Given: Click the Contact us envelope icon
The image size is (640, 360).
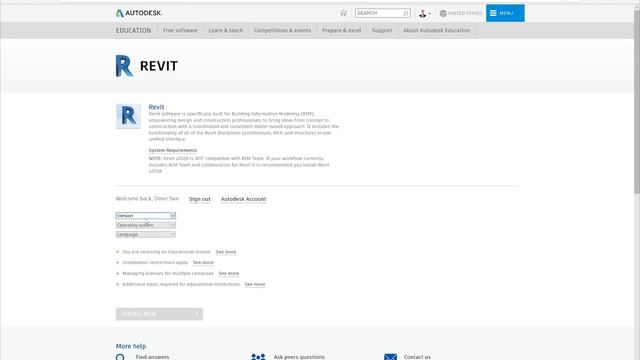Looking at the screenshot, I should pos(390,357).
